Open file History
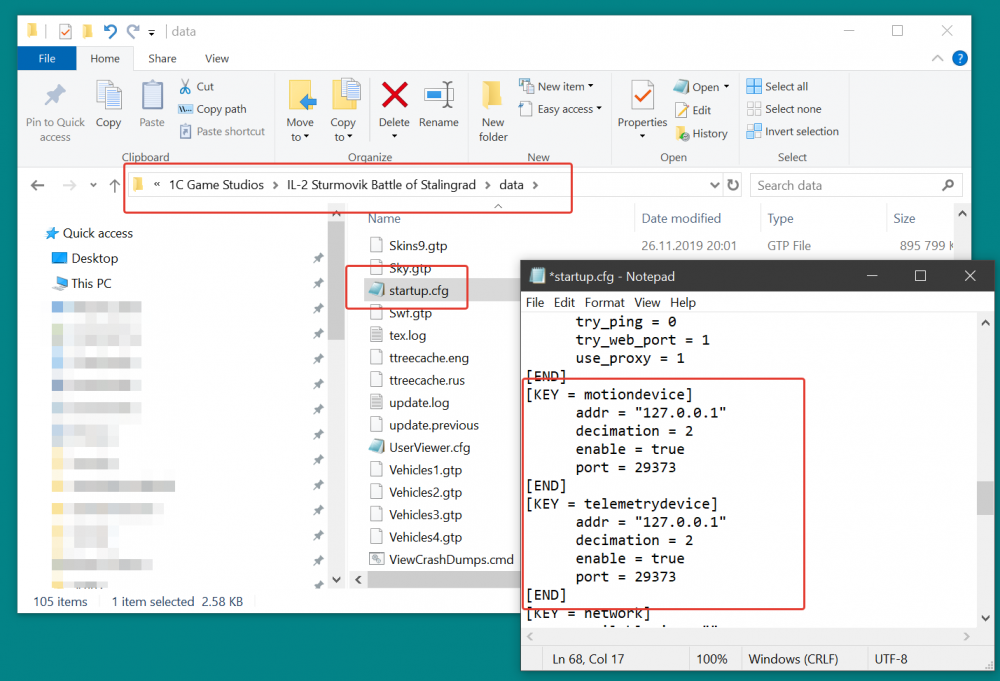 [x=702, y=134]
